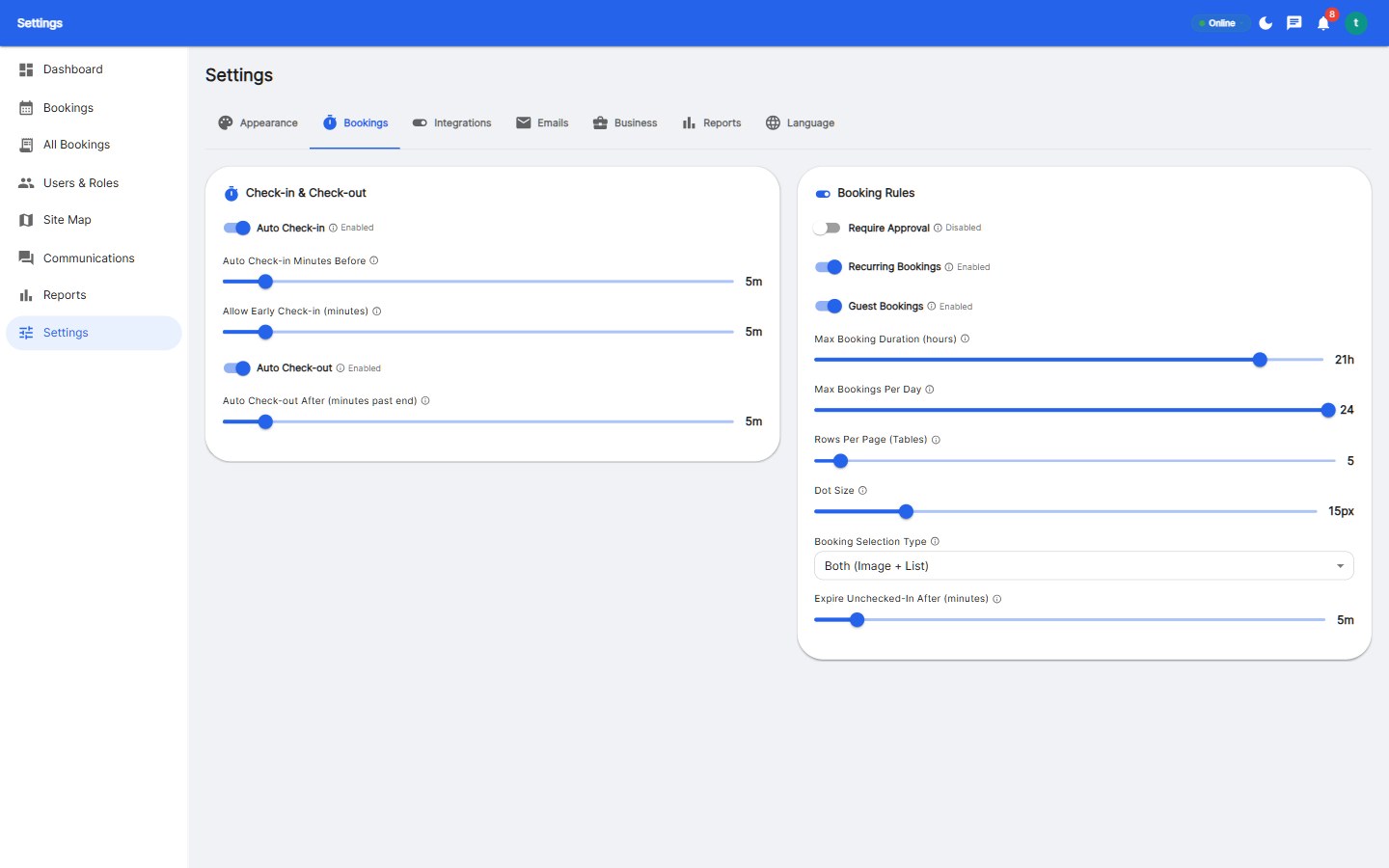
Task: Go to Dashboard in sidebar
Action: pyautogui.click(x=94, y=69)
